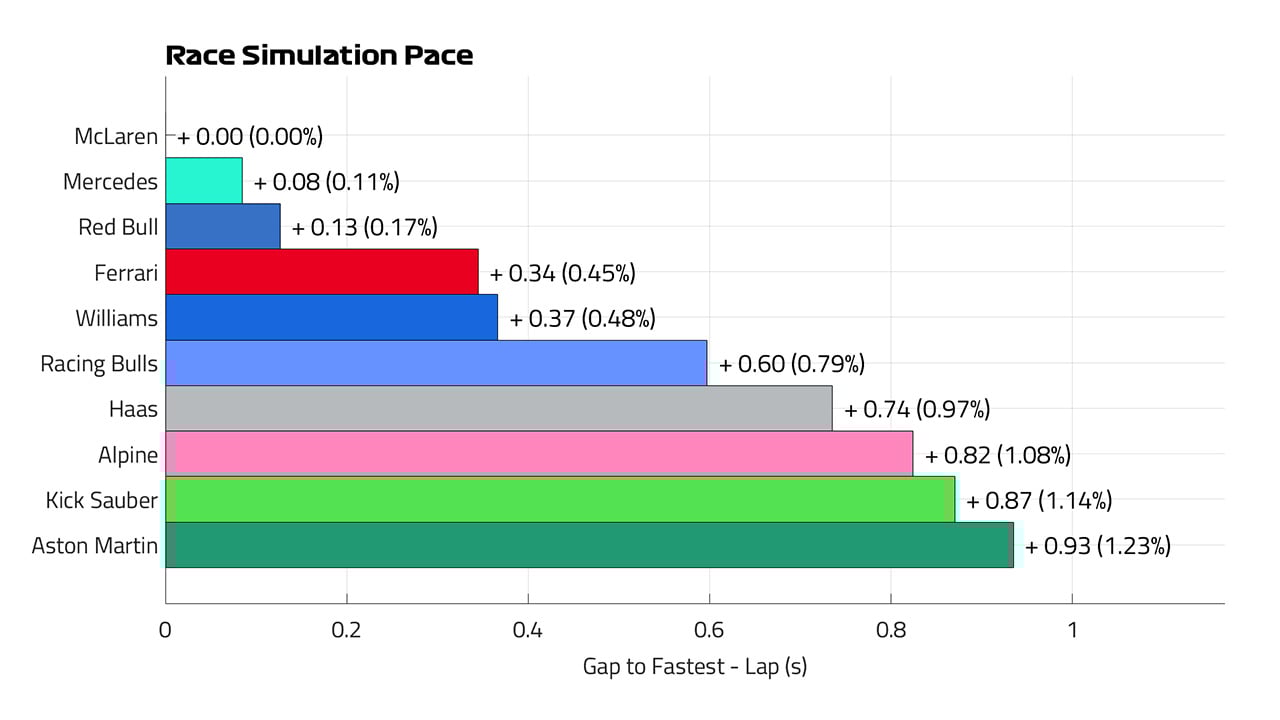Screen dimensions: 1280x720
Task: Click the 0.6 x-axis tick label
Action: coord(709,631)
